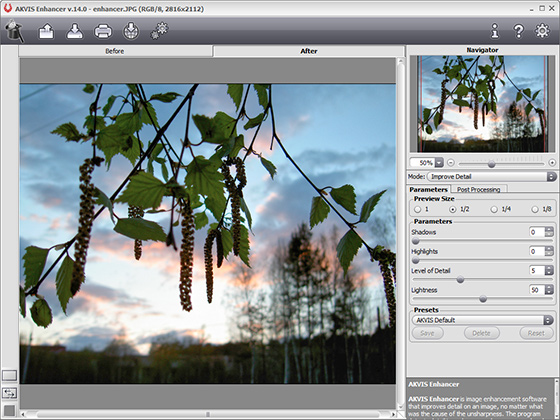Click the Level of Detail slider handle
This screenshot has height=420, width=560.
click(460, 280)
